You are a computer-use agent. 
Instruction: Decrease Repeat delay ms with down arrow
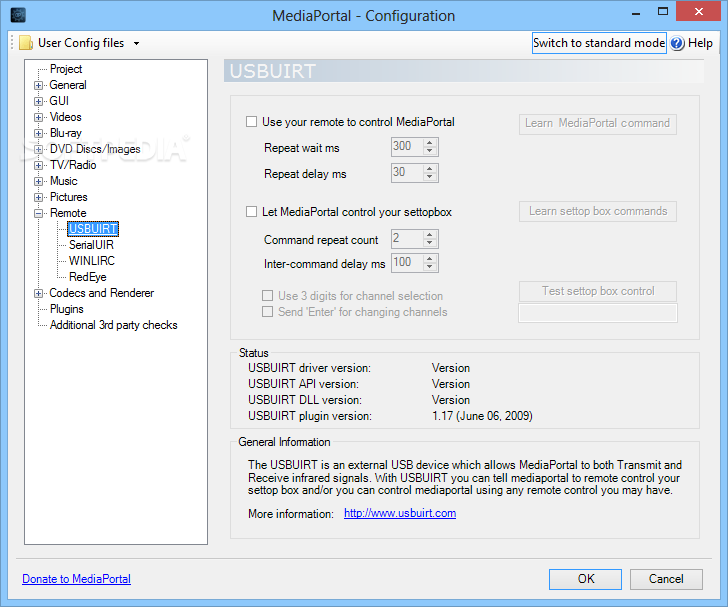[x=430, y=177]
